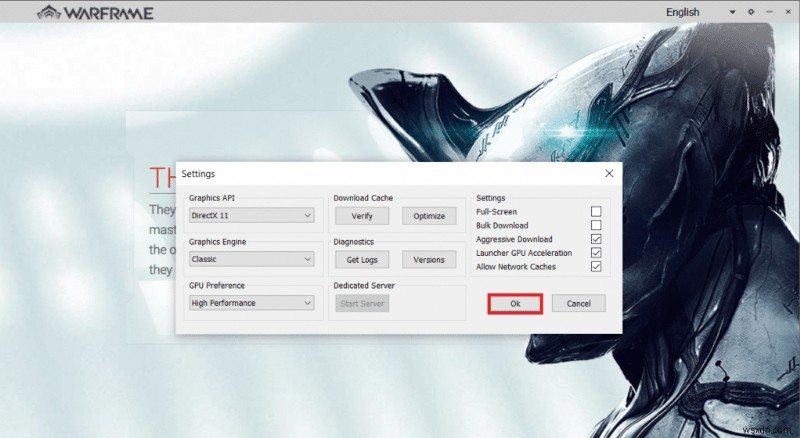Viewport: 800px width, 438px height.
Task: Open the English language dropdown arrow
Action: tap(732, 12)
